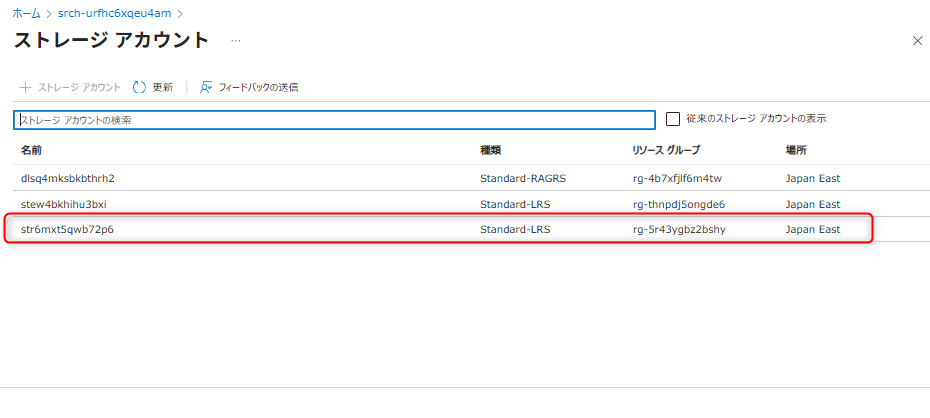Viewport: 930px width, 418px height.
Task: Select storage account str6mxt5qwb72p6
Action: 67,229
